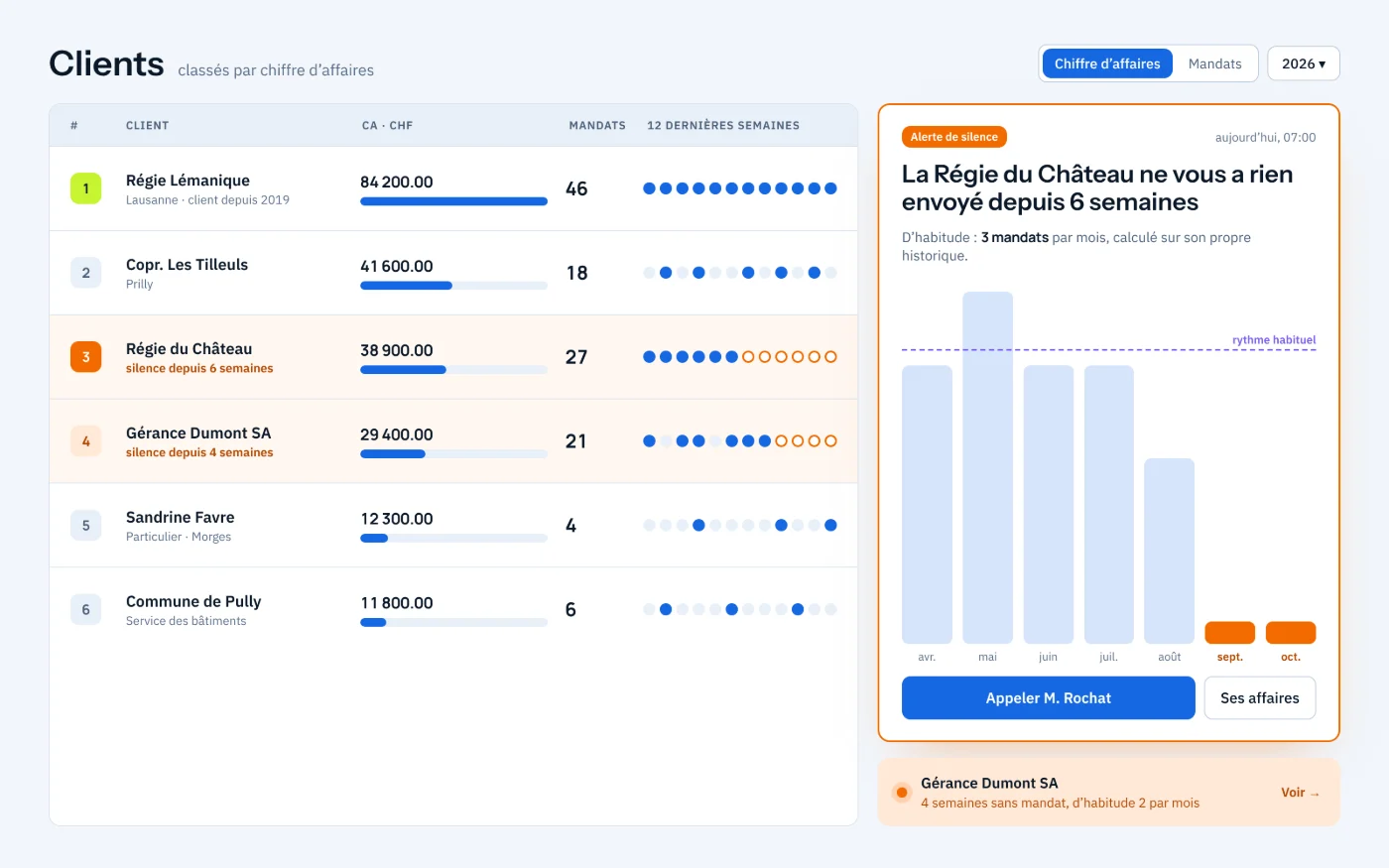The width and height of the screenshot is (1389, 868).
Task: Open Ses affaires for Régie du Château
Action: tap(1259, 698)
